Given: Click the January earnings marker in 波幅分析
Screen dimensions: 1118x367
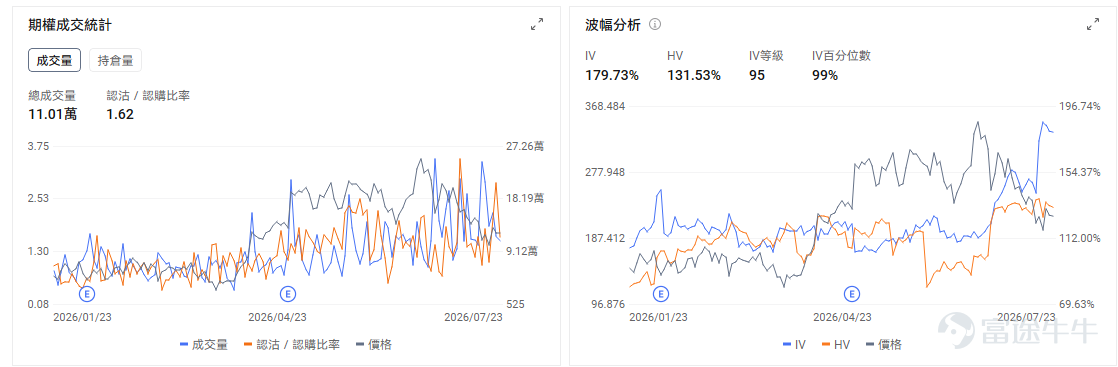Looking at the screenshot, I should click(x=661, y=293).
